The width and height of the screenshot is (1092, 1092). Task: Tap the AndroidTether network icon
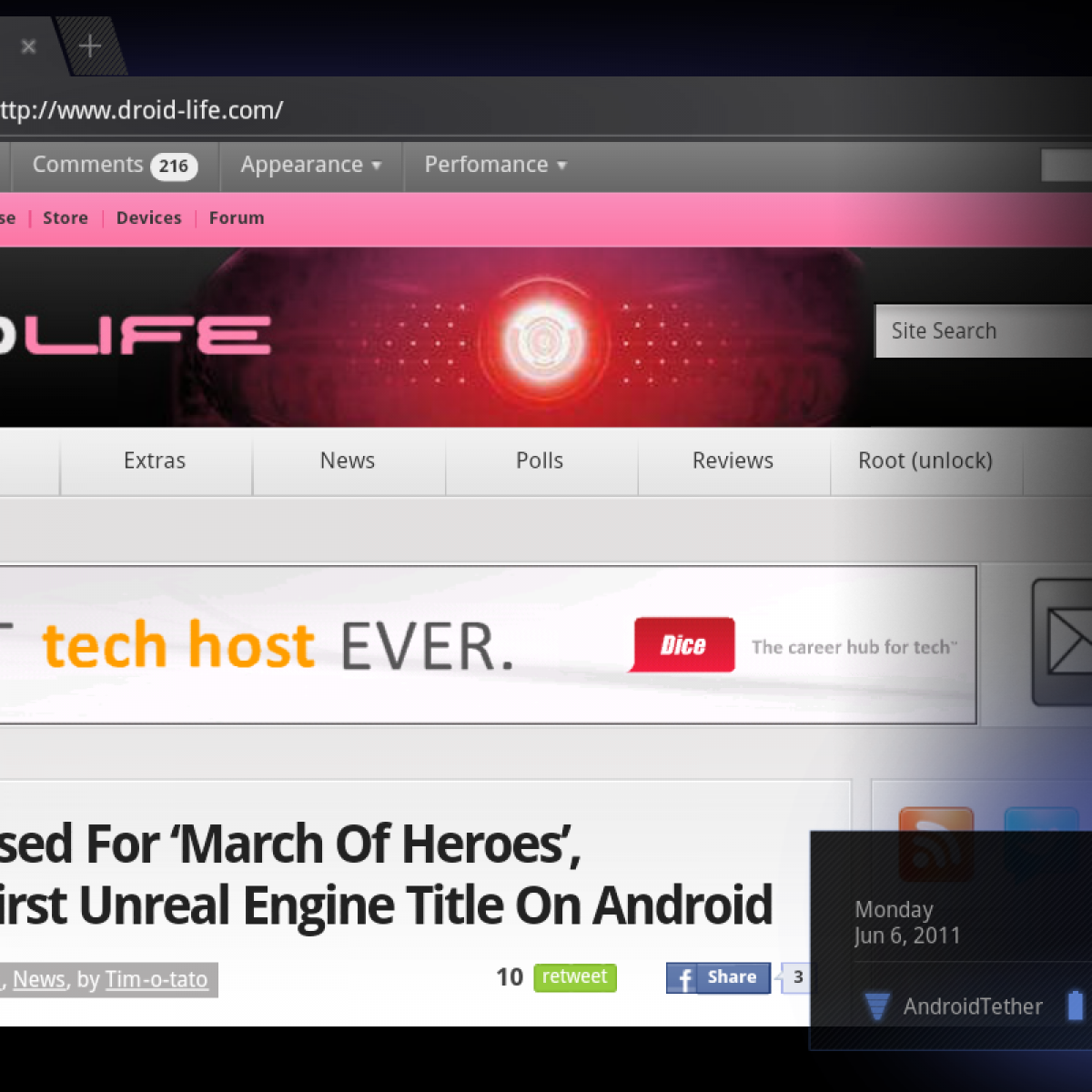(876, 1006)
